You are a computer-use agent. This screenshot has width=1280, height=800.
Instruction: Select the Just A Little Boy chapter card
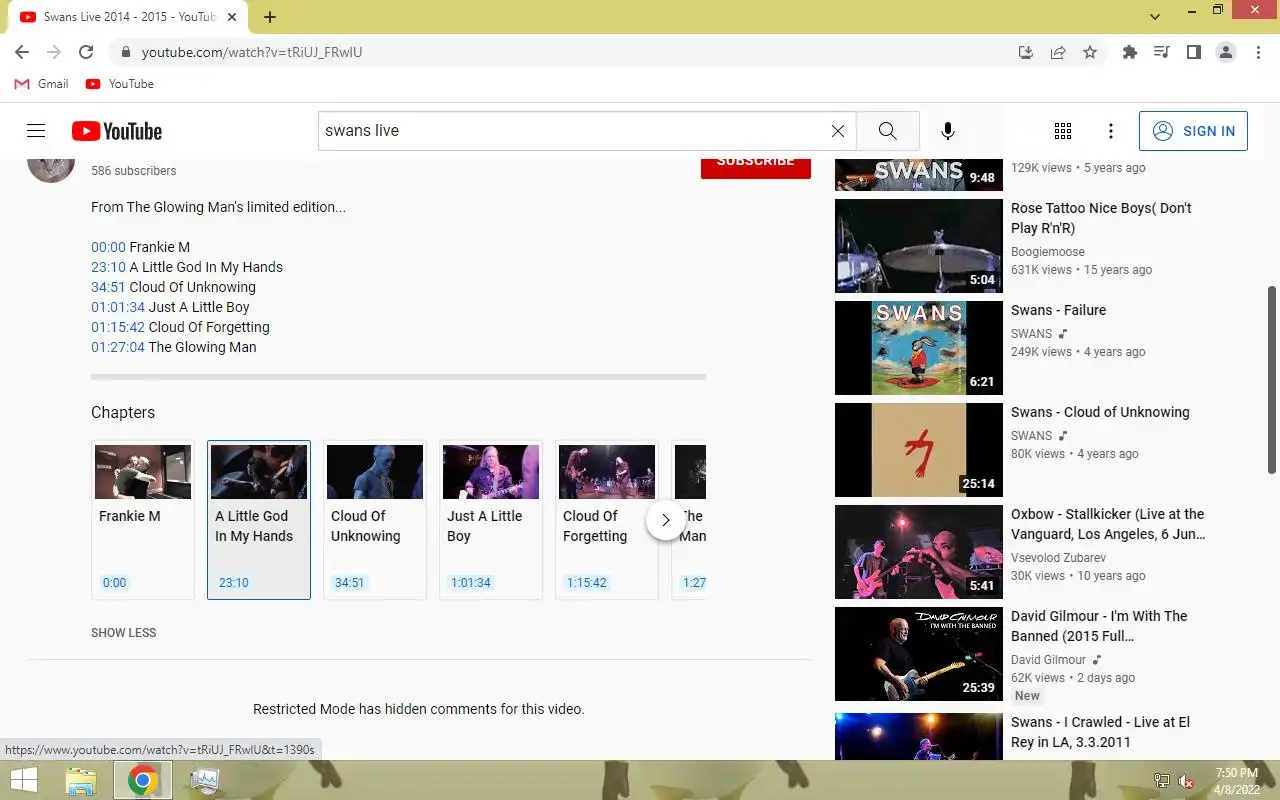click(491, 520)
